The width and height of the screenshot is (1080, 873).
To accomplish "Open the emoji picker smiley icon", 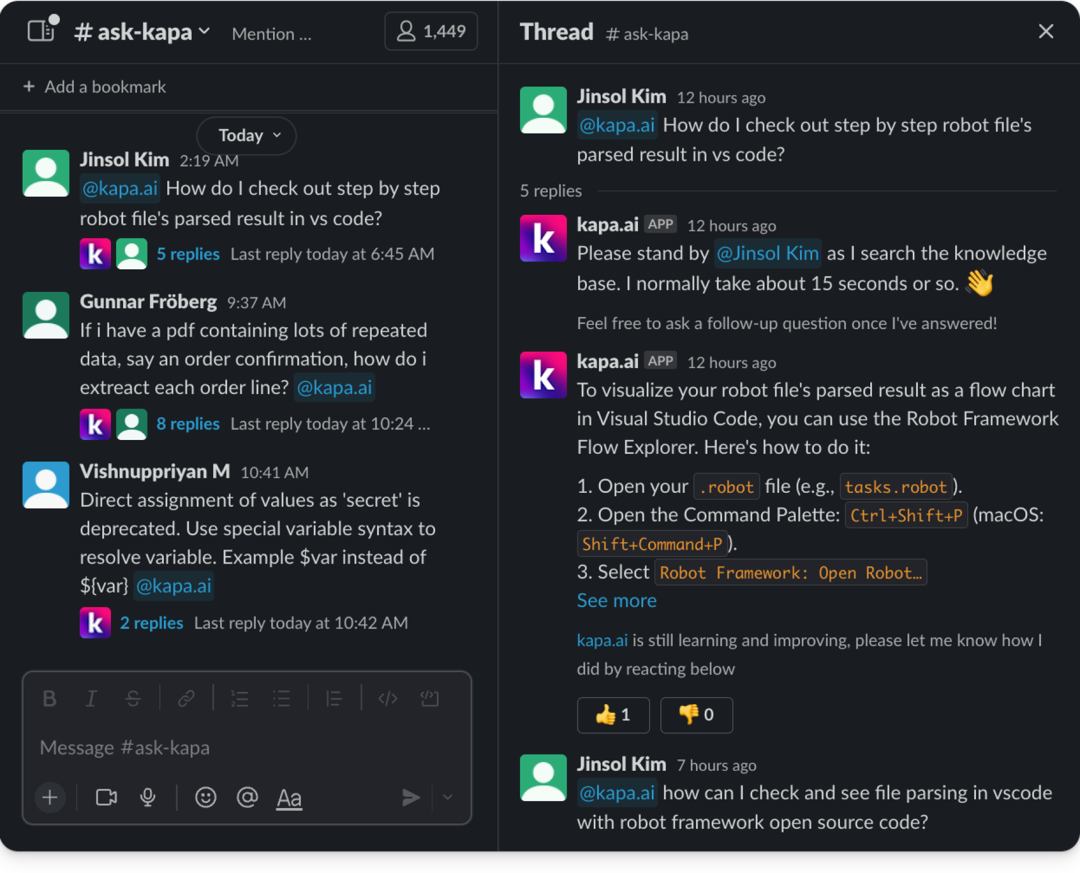I will 205,797.
